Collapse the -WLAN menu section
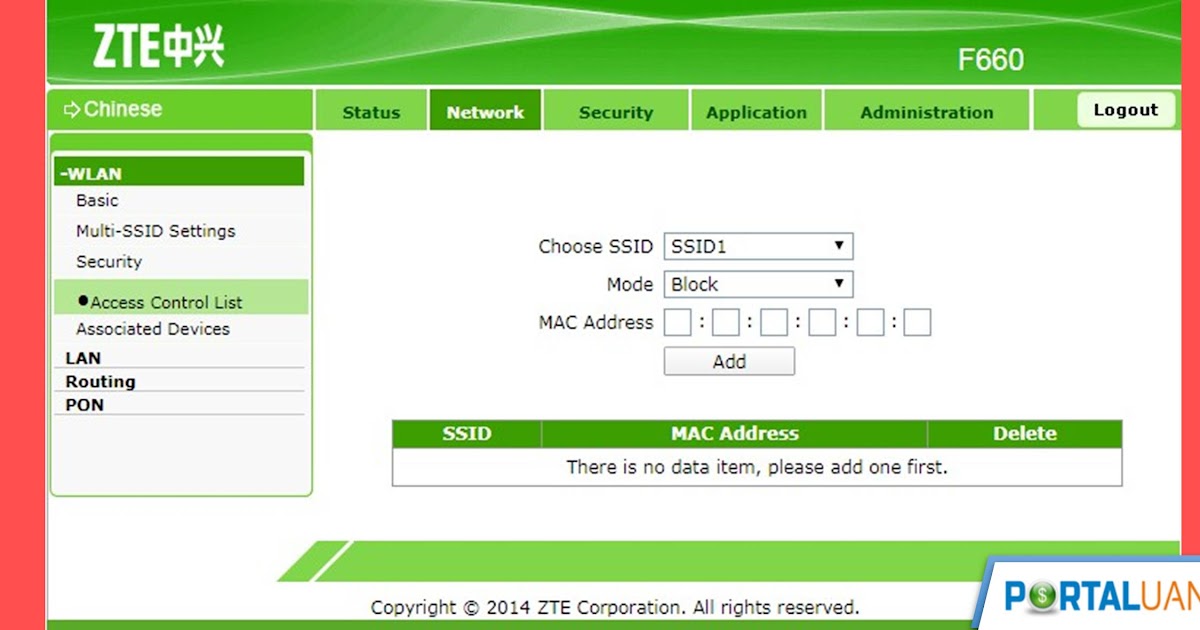This screenshot has height=630, width=1200. [x=179, y=173]
